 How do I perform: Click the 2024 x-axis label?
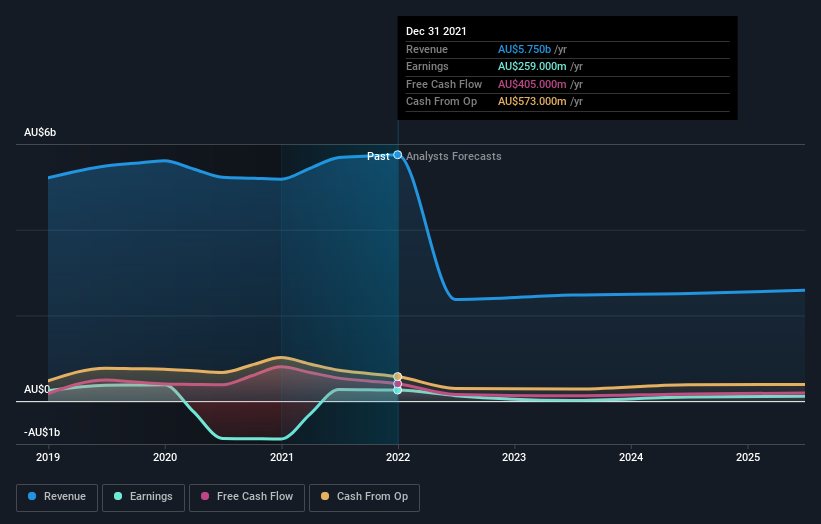[631, 457]
